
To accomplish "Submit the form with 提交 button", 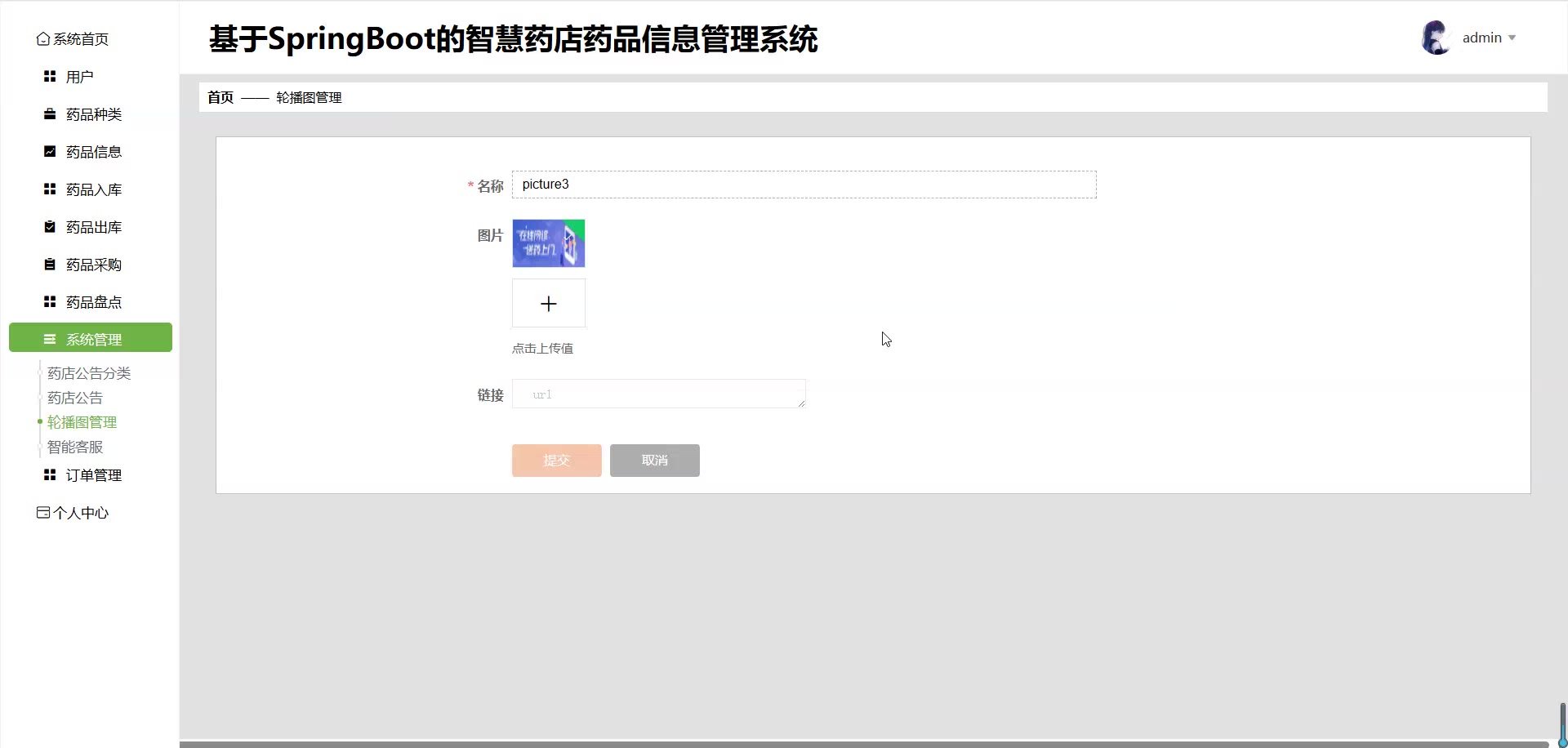I will click(557, 461).
